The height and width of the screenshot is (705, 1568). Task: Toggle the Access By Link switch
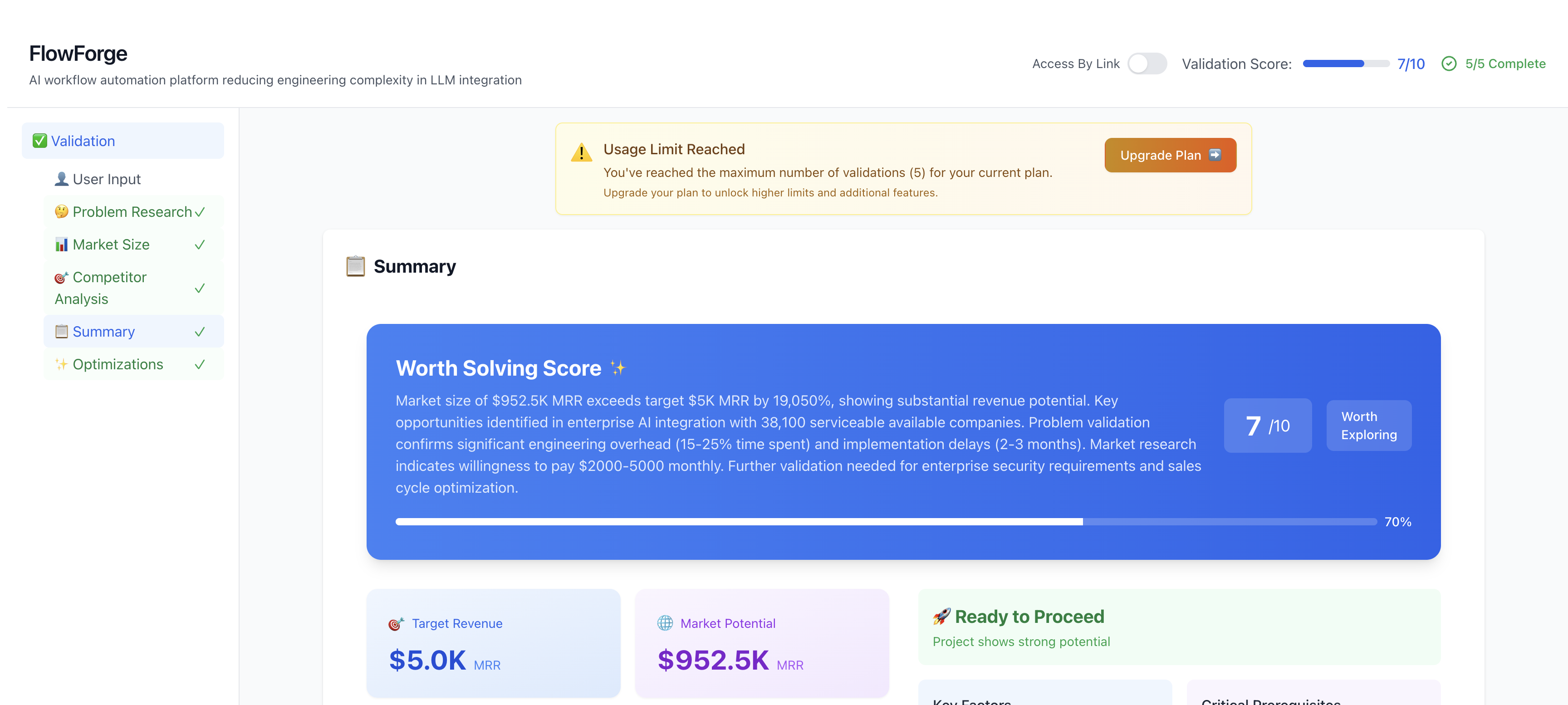(x=1147, y=64)
